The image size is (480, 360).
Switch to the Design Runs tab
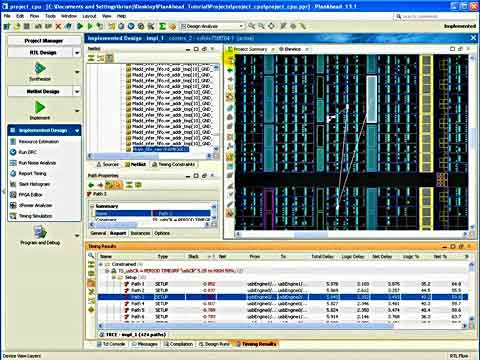point(214,344)
